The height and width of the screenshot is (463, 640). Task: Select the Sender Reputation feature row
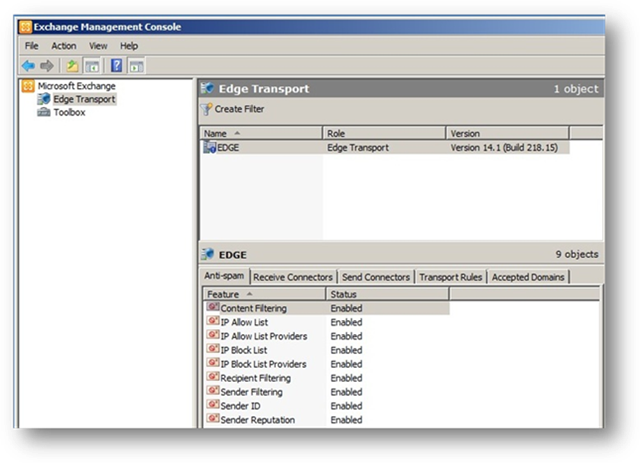257,420
